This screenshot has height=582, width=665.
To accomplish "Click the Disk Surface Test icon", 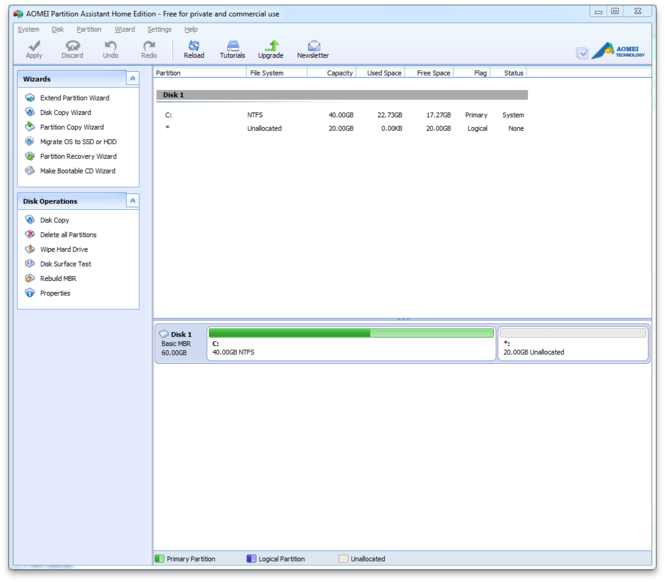I will pos(30,263).
